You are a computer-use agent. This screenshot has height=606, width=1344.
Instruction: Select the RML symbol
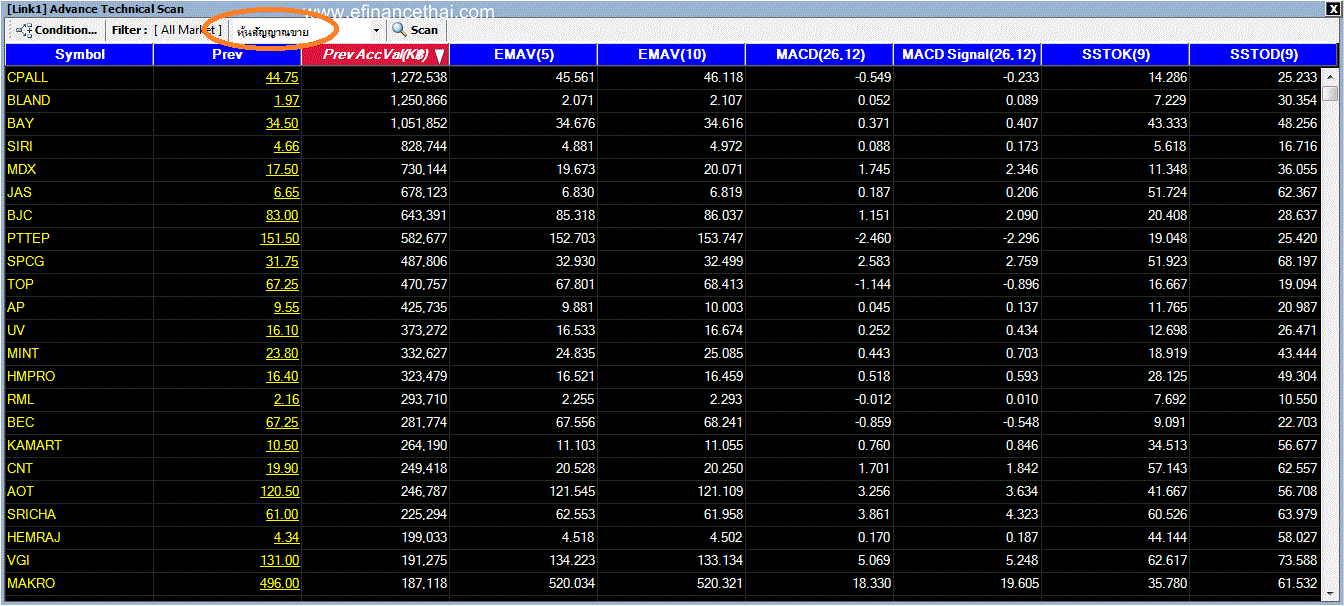pos(20,399)
